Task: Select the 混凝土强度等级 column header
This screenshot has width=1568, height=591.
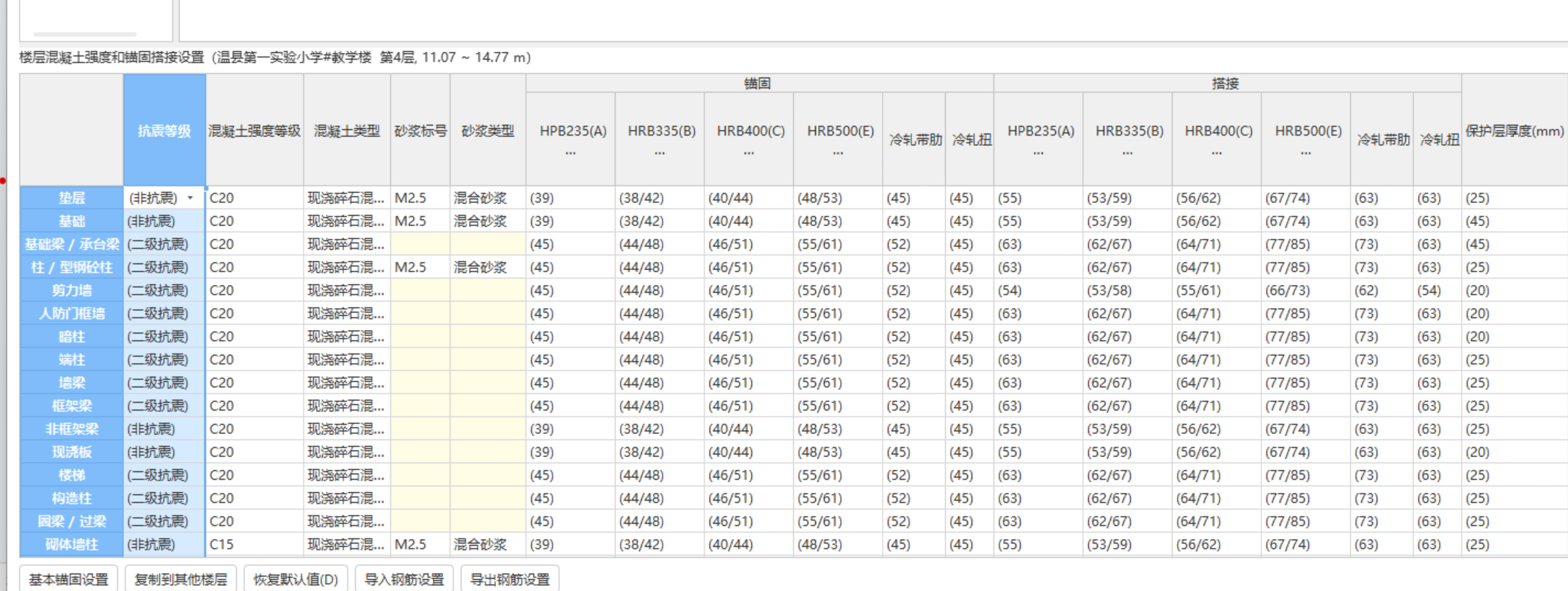Action: click(x=255, y=131)
